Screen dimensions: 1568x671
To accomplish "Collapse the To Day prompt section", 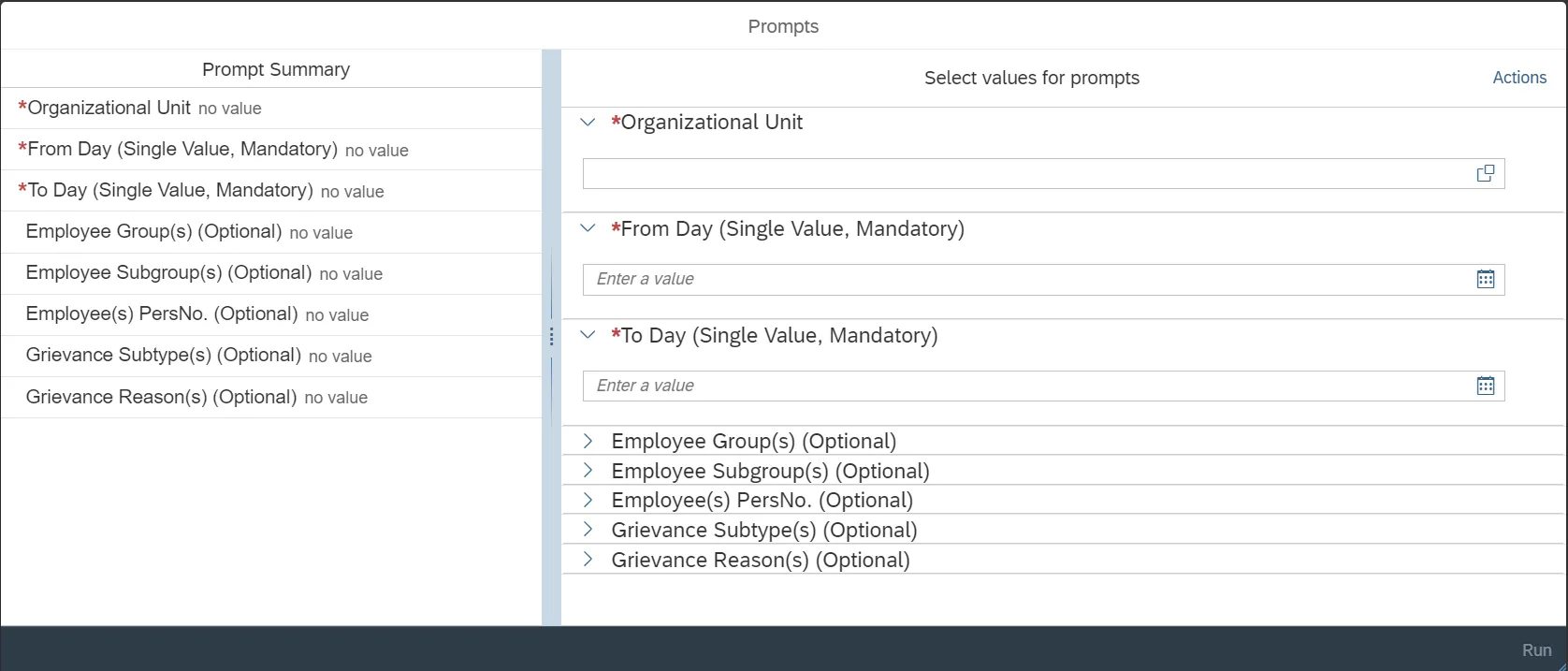I will [588, 335].
